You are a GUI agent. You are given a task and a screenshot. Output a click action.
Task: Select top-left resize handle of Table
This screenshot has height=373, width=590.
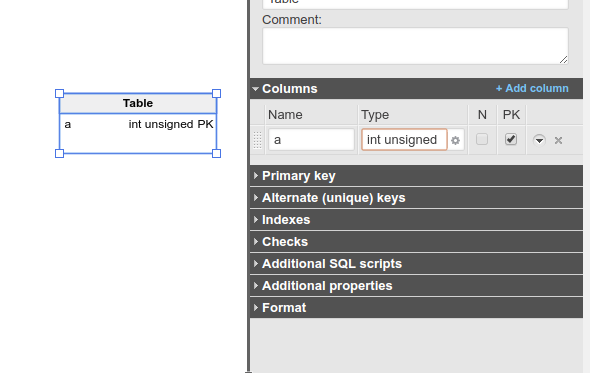tap(59, 93)
